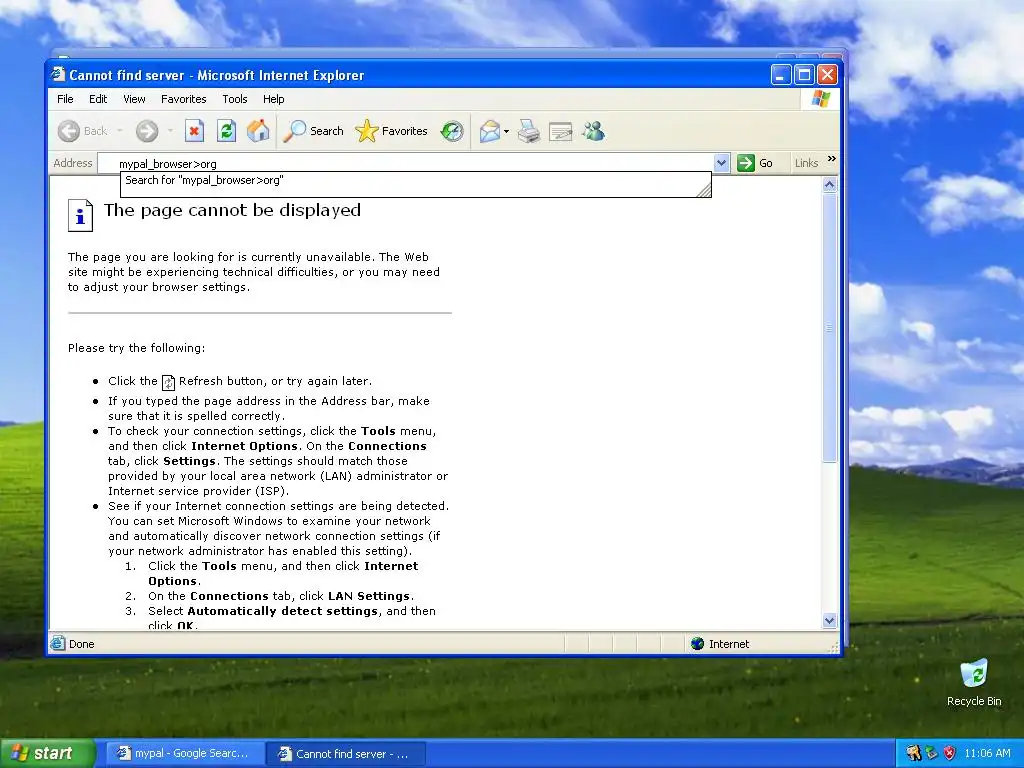Viewport: 1024px width, 768px height.
Task: Go to the Home page icon
Action: pos(258,131)
